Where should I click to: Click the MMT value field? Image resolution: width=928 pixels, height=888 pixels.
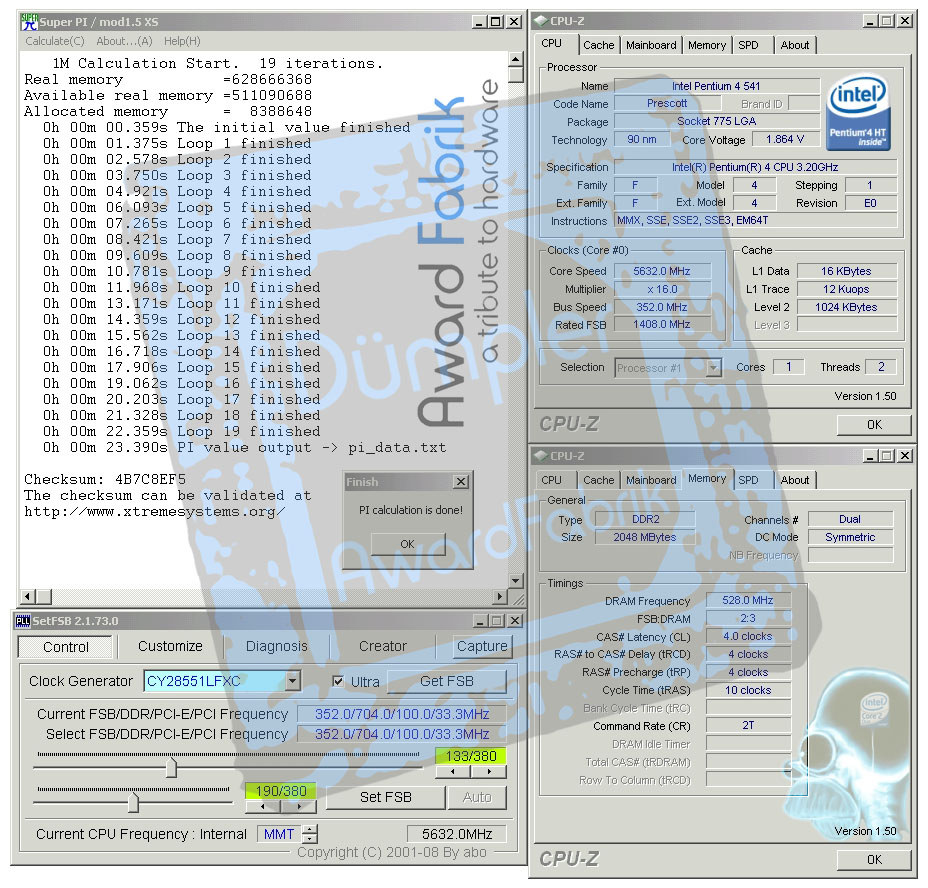click(279, 834)
